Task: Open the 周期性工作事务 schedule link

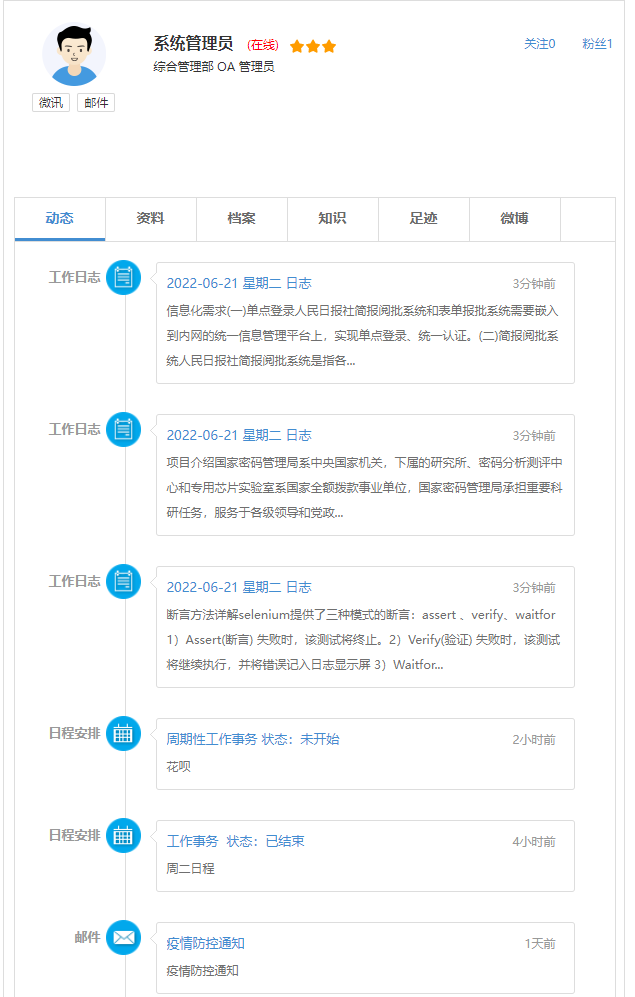Action: [211, 739]
